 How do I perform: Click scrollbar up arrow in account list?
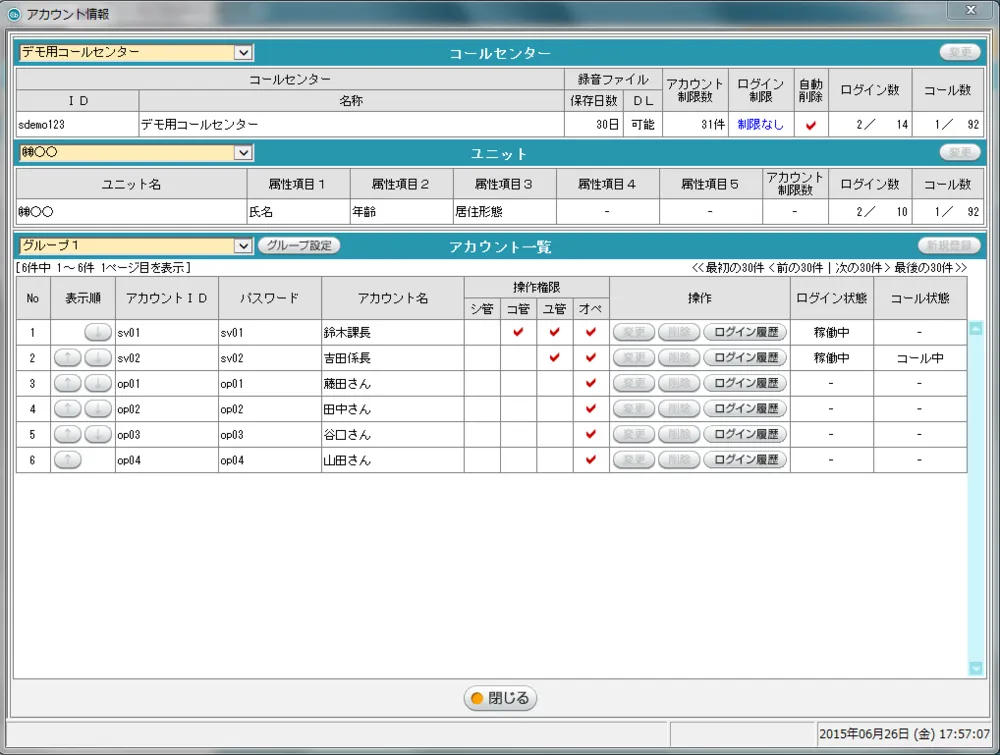(x=976, y=328)
